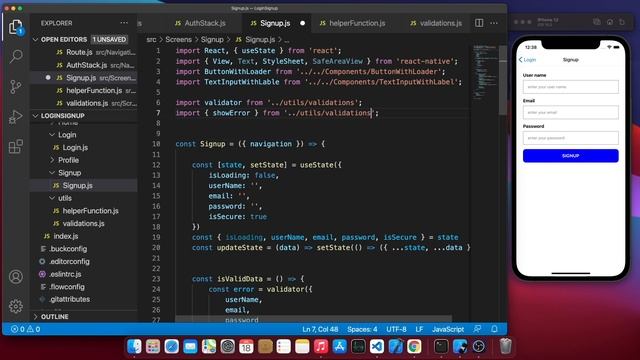The image size is (640, 360).
Task: Click the Spaces: 4 indentation status item
Action: [x=362, y=329]
